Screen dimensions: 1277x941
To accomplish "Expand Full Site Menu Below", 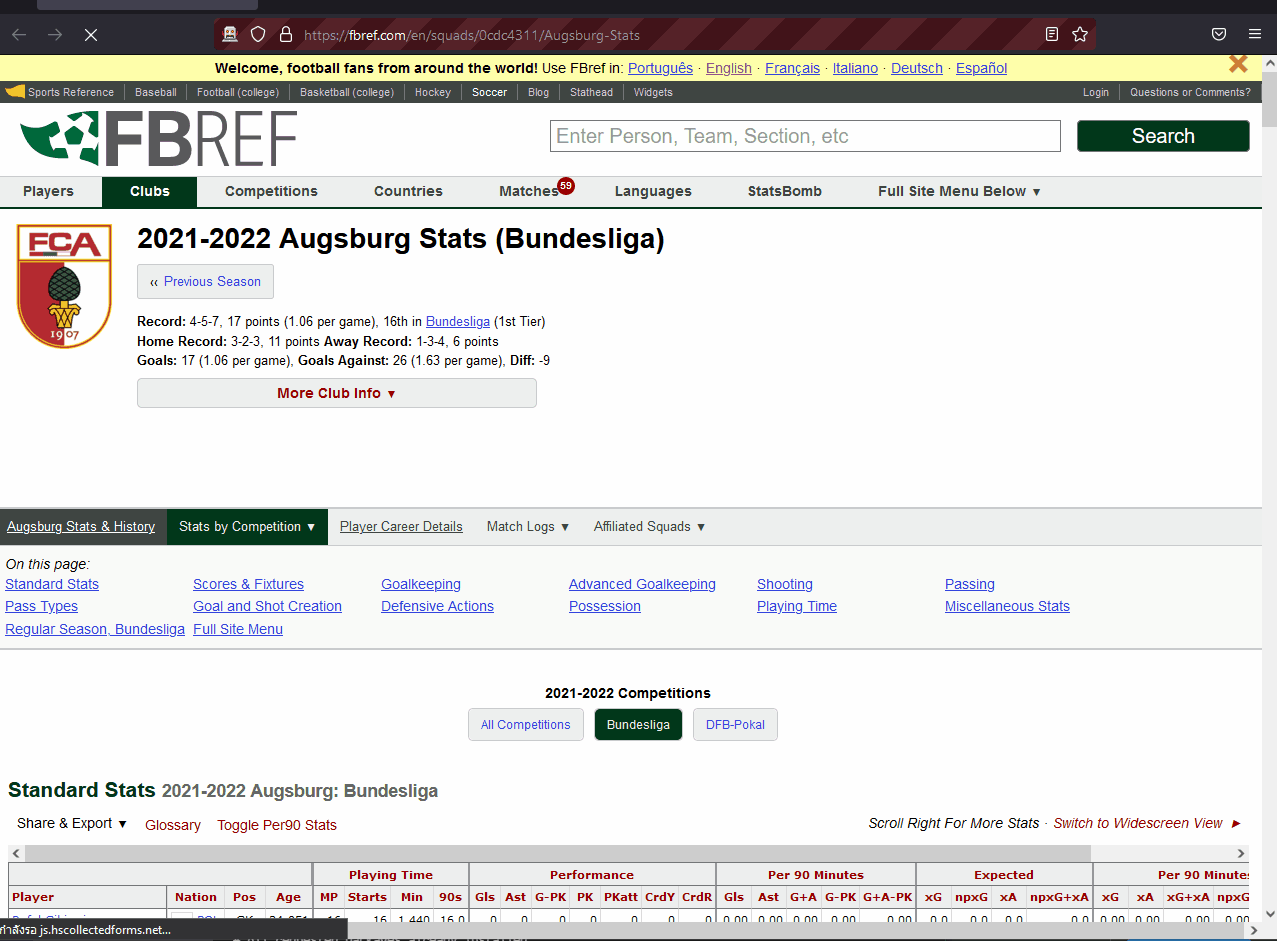I will [959, 191].
